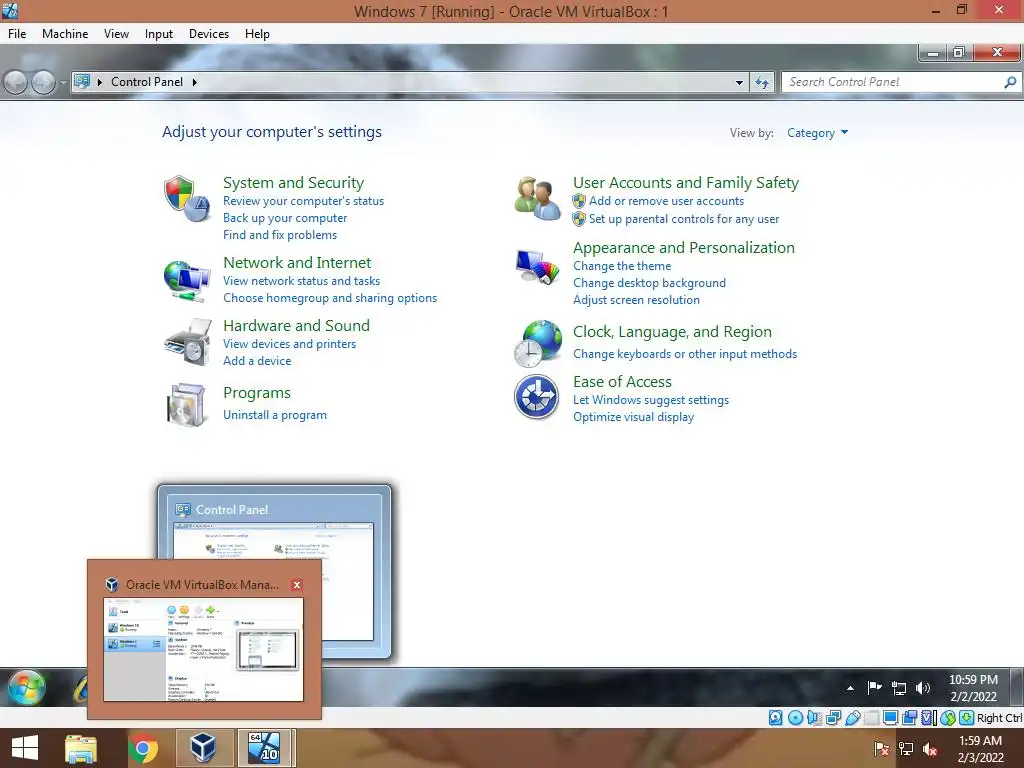Click the Windows 7 guest Start orb

tap(27, 687)
